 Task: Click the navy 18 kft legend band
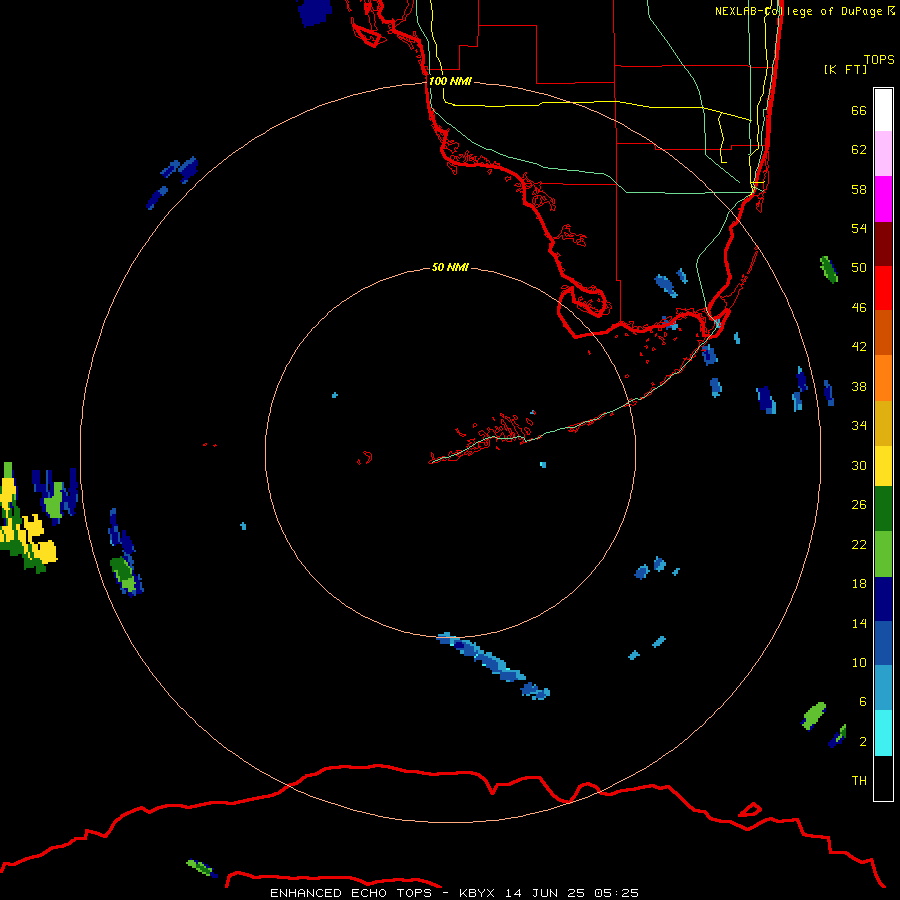click(x=883, y=599)
